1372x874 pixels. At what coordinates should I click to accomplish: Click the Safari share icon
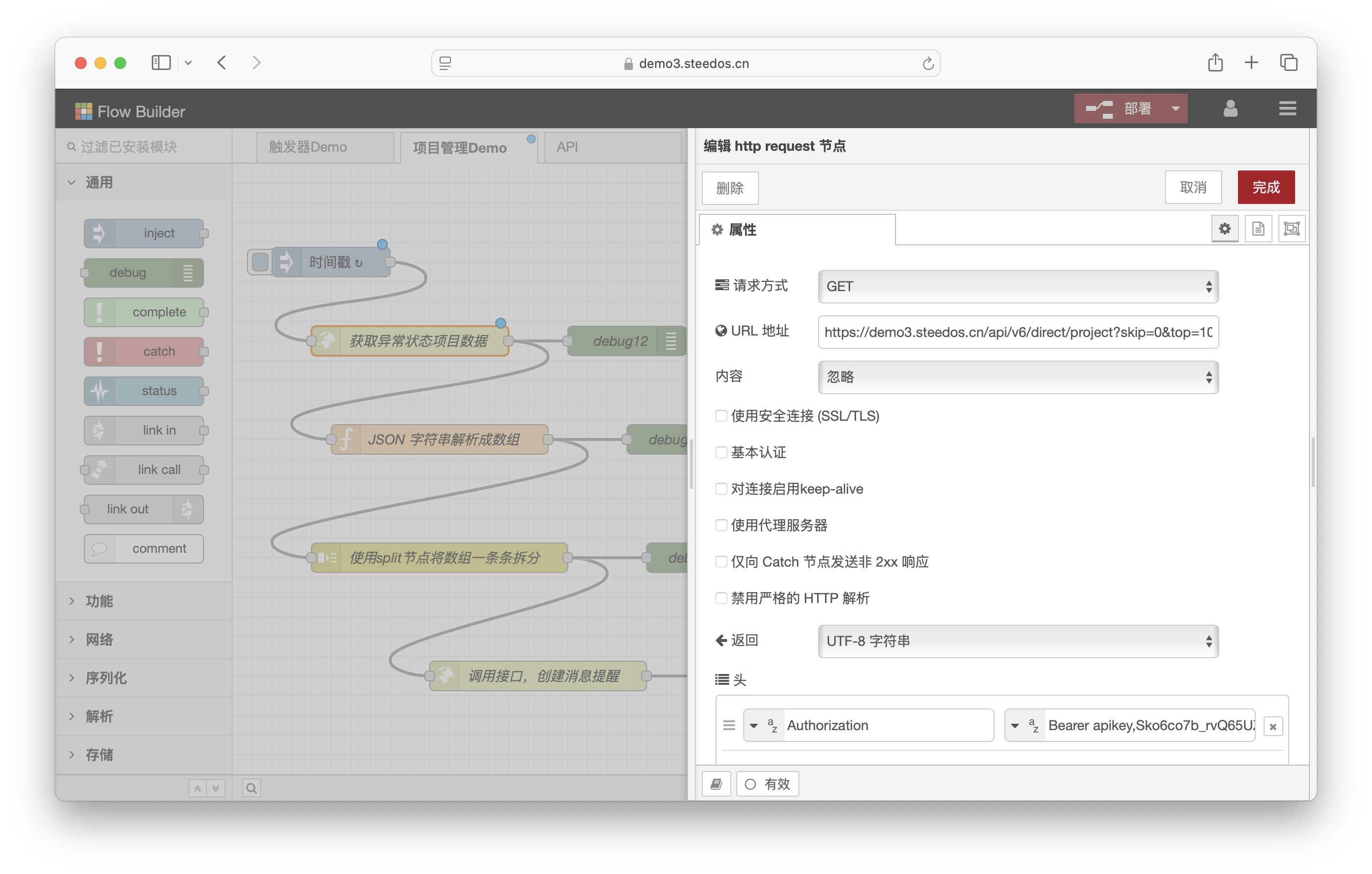tap(1215, 62)
